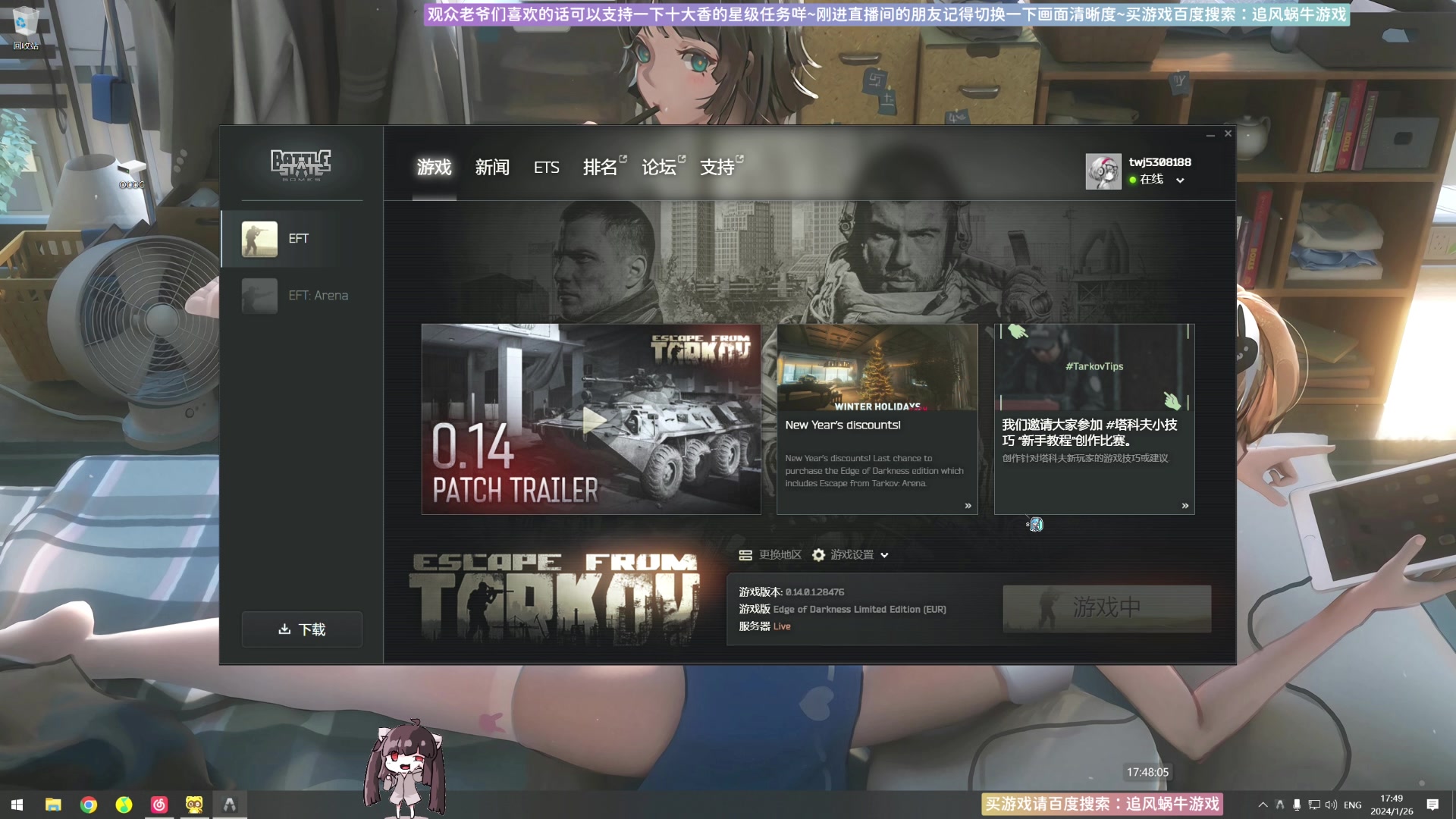Select the EFT game icon in sidebar
Screen dimensions: 1456x819
click(259, 239)
